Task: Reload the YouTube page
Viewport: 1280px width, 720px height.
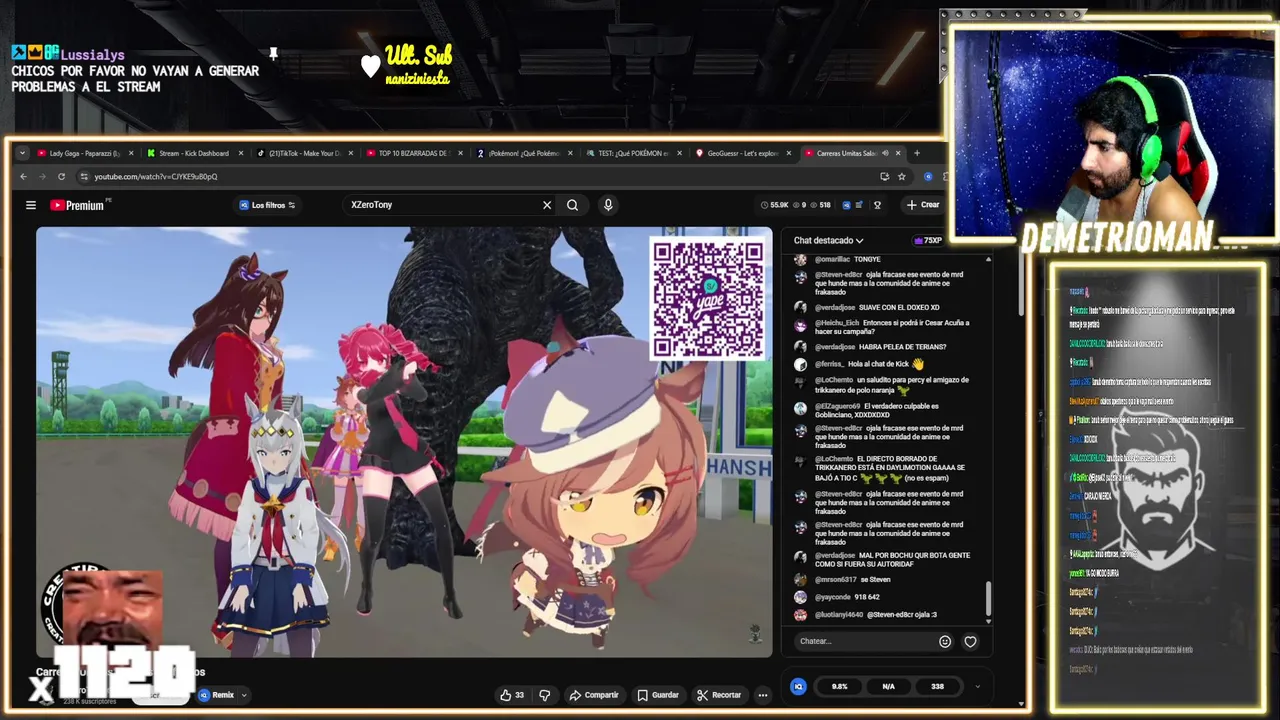Action: [x=61, y=176]
